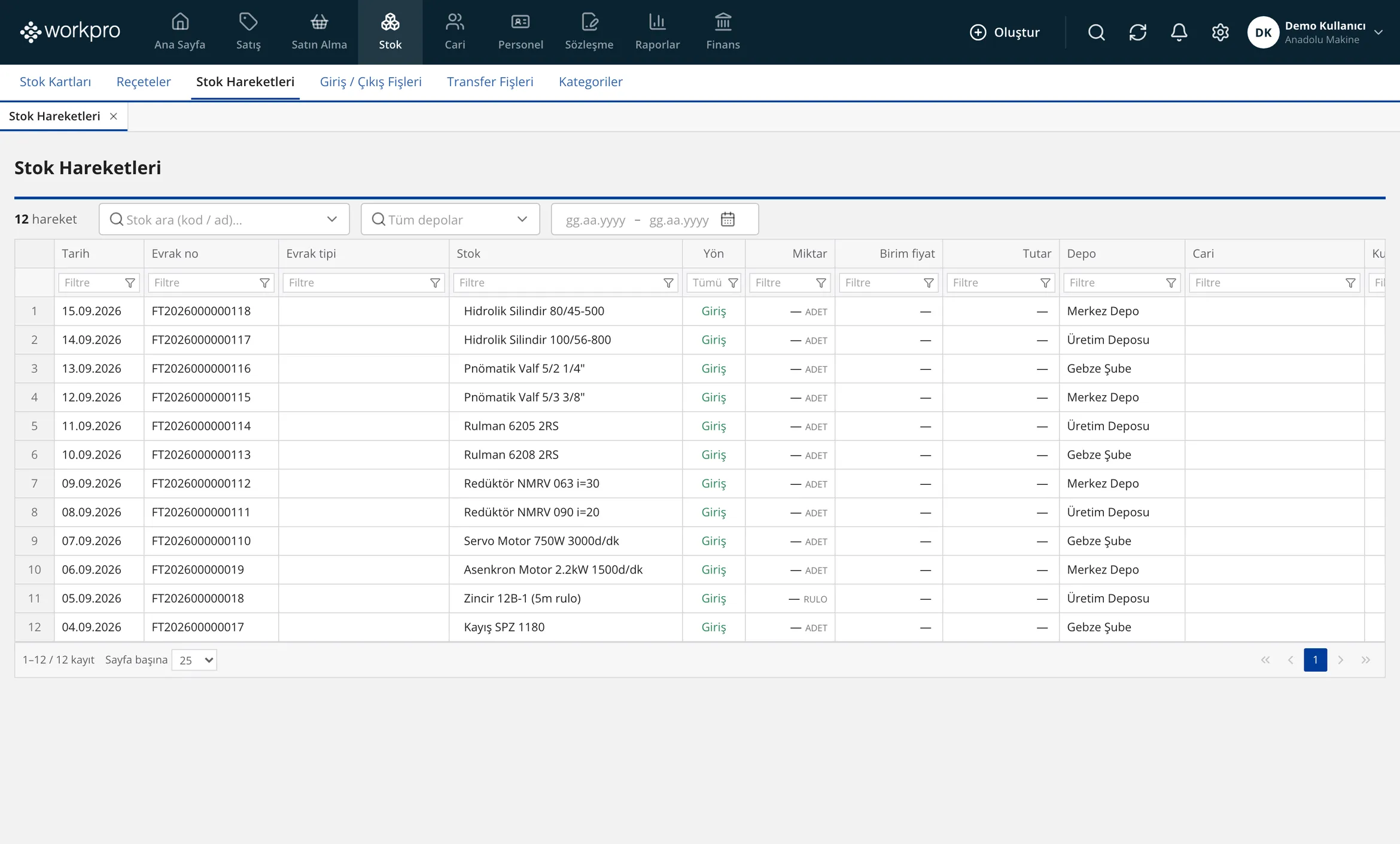Screen dimensions: 1400x844
Task: Open the Sayfa başına page size dropdown
Action: pos(194,660)
